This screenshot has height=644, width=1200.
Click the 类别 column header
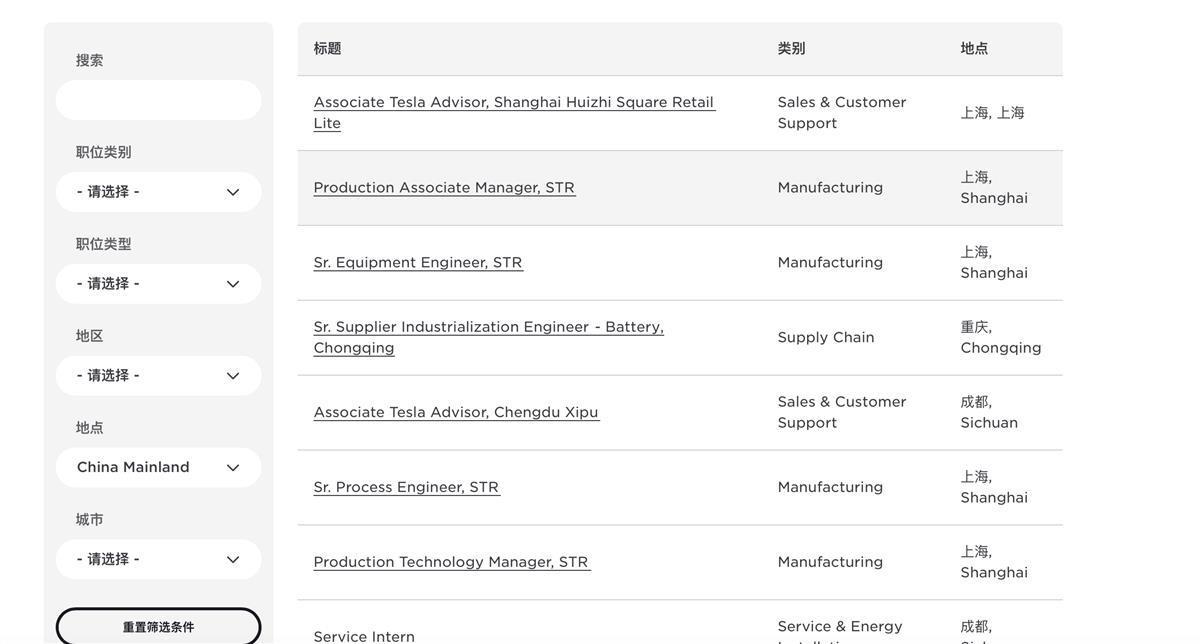tap(792, 49)
